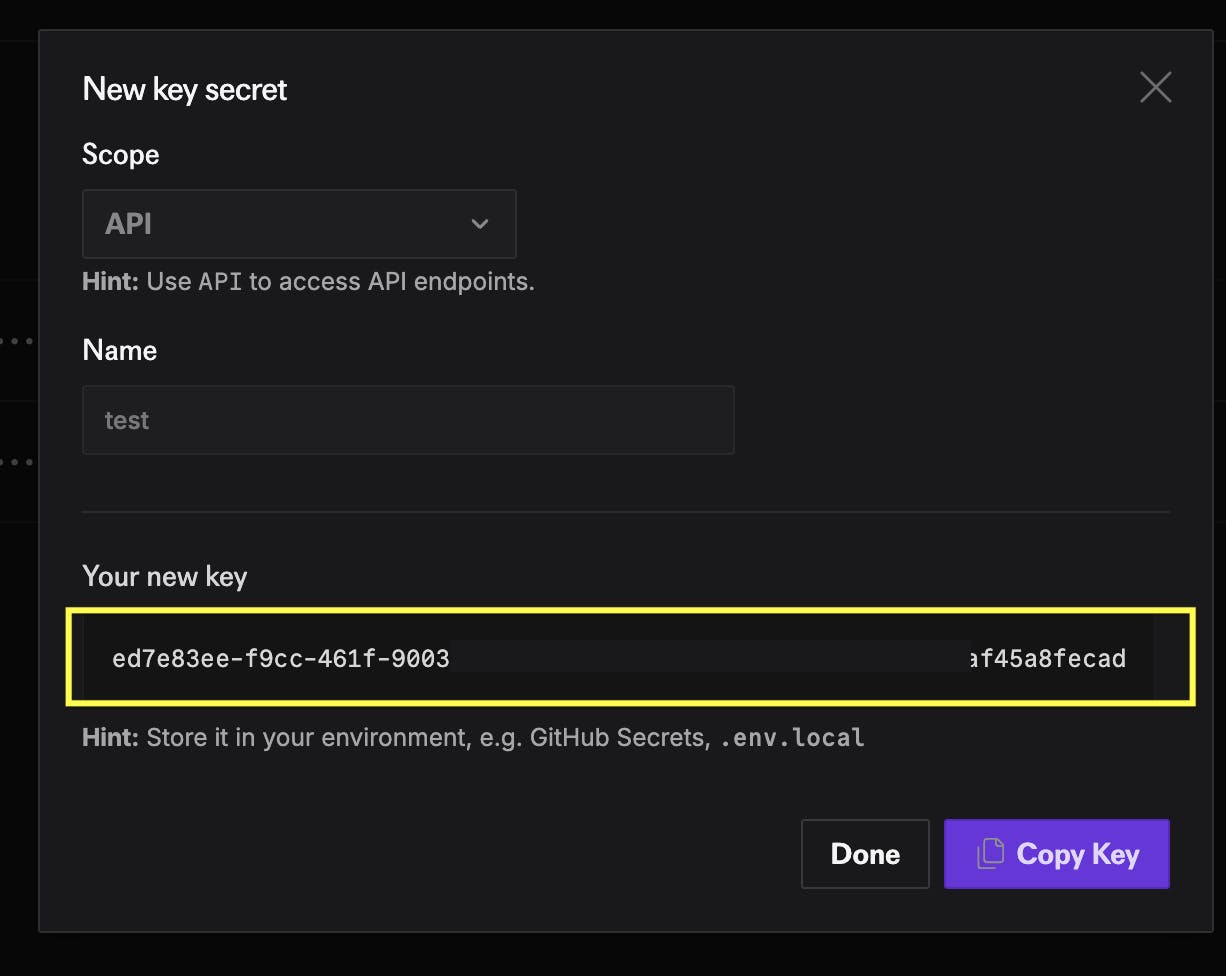1226x976 pixels.
Task: Click the upper ellipsis dots behind the dialog
Action: pyautogui.click(x=16, y=341)
